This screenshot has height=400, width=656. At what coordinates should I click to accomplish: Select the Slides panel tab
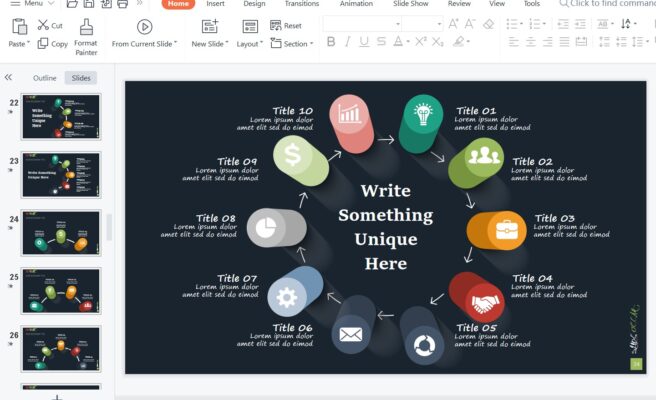[81, 78]
